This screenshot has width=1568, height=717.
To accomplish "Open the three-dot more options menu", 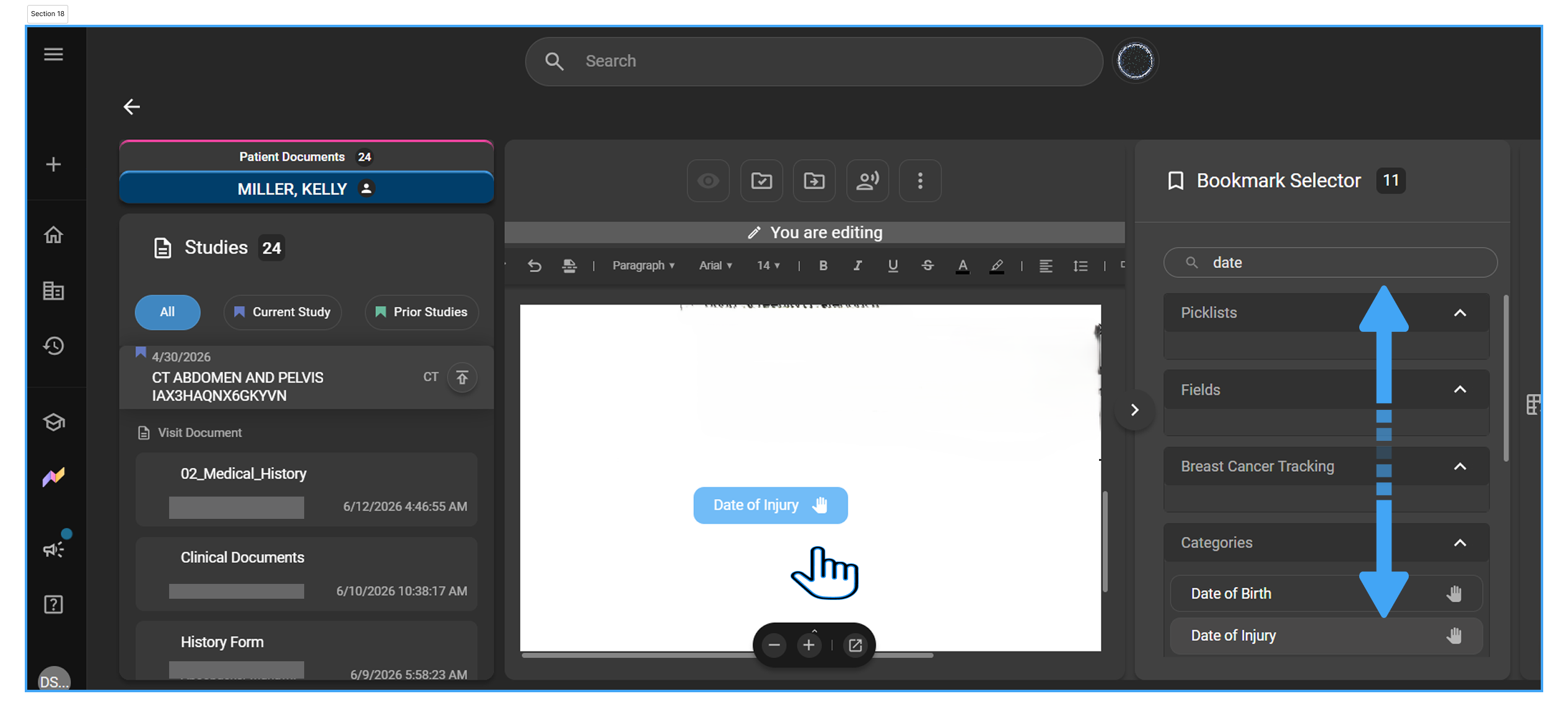I will [x=920, y=181].
